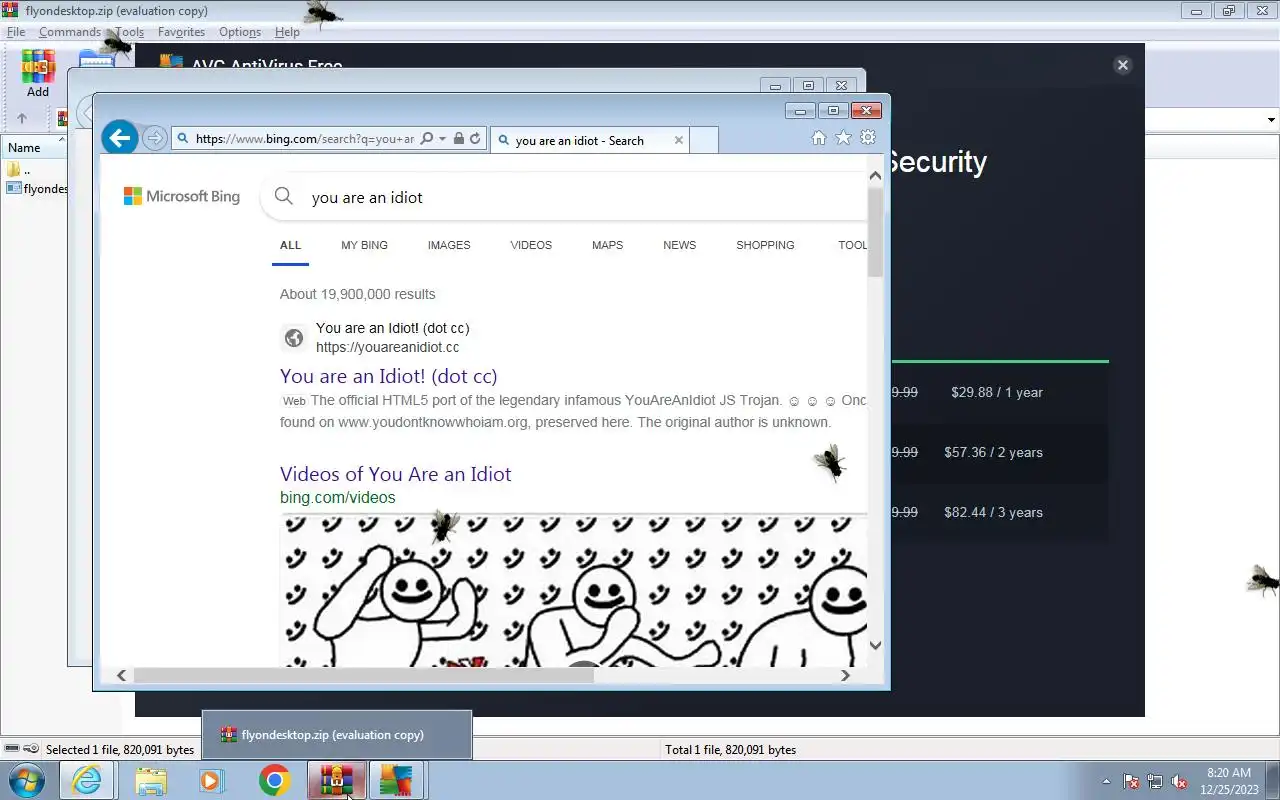Screen dimensions: 1280x800
Task: Go to the IE home page icon
Action: tap(819, 138)
